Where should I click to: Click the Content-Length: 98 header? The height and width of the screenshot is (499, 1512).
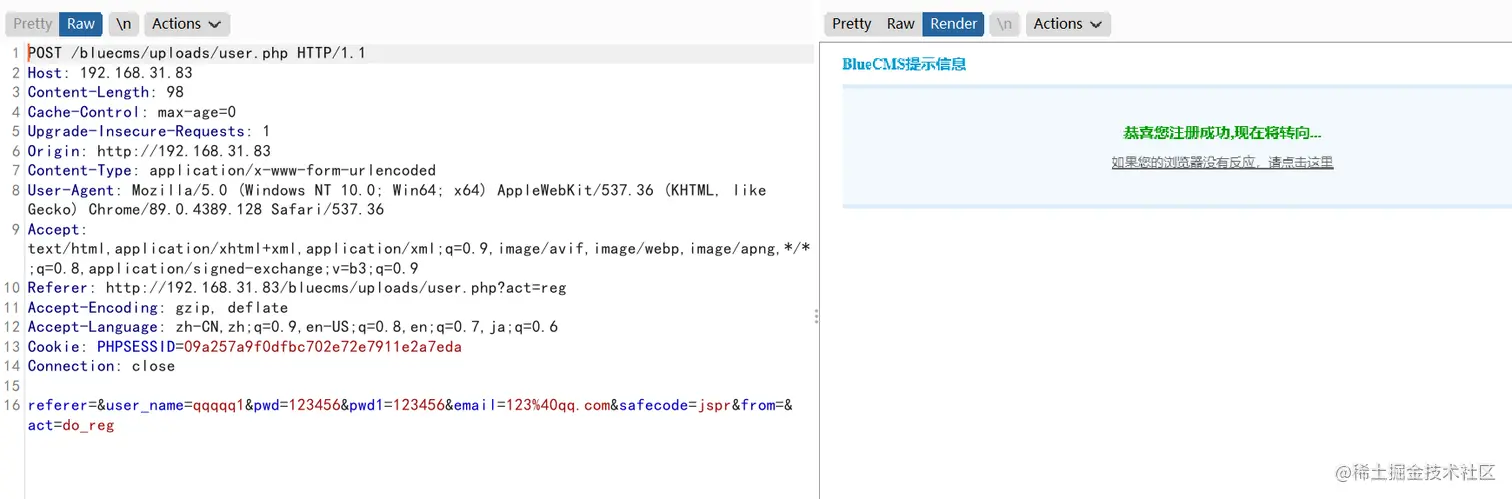[x=106, y=92]
